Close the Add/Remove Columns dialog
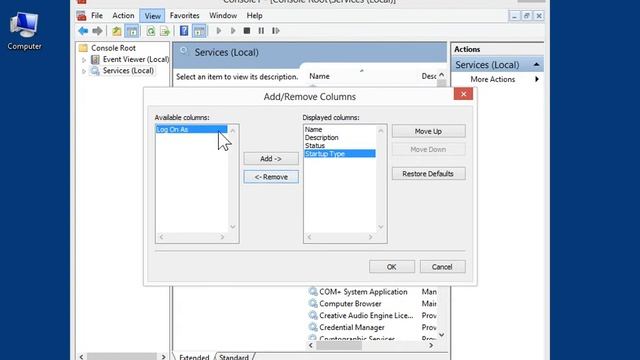The image size is (640, 360). [463, 94]
